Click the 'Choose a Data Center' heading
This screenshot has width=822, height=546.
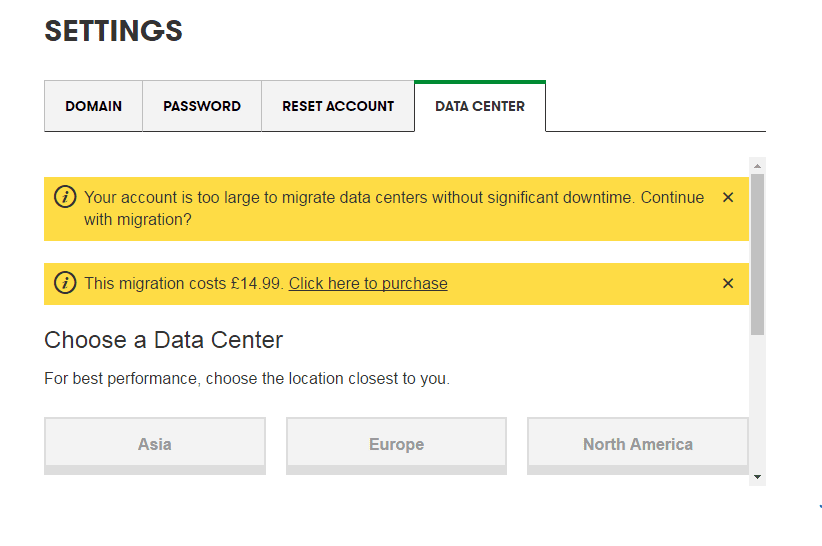pyautogui.click(x=164, y=340)
